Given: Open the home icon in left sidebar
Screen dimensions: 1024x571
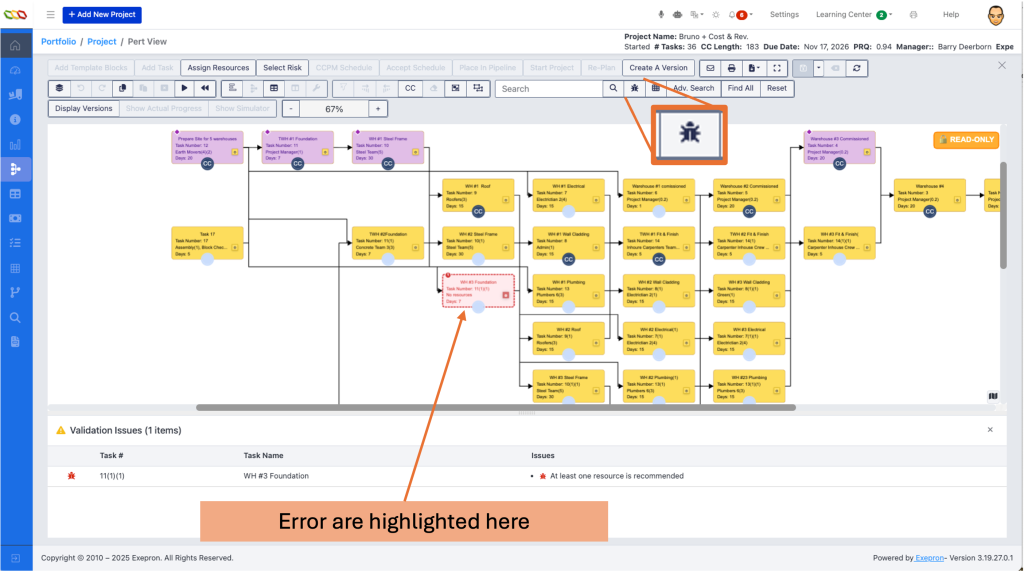Looking at the screenshot, I should tap(15, 46).
